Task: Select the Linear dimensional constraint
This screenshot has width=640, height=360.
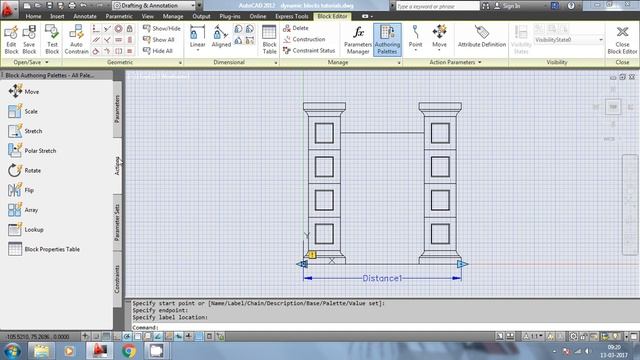Action: click(x=198, y=37)
